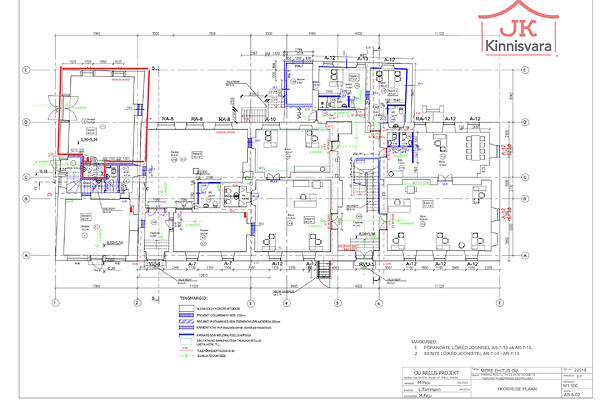The width and height of the screenshot is (600, 400).
Task: Click the large bottom-left room
Action: (x=89, y=235)
